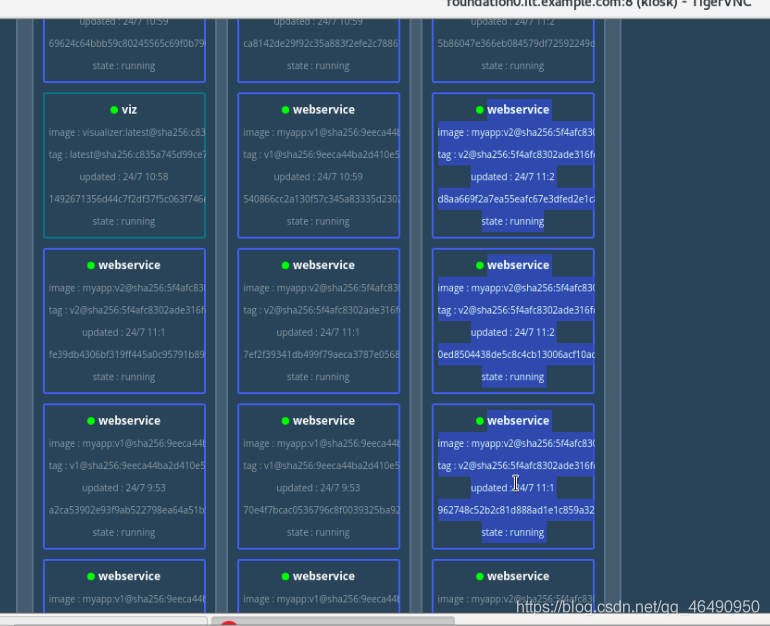The image size is (770, 626).
Task: Click the TigerVNC window title bar
Action: pos(385,9)
